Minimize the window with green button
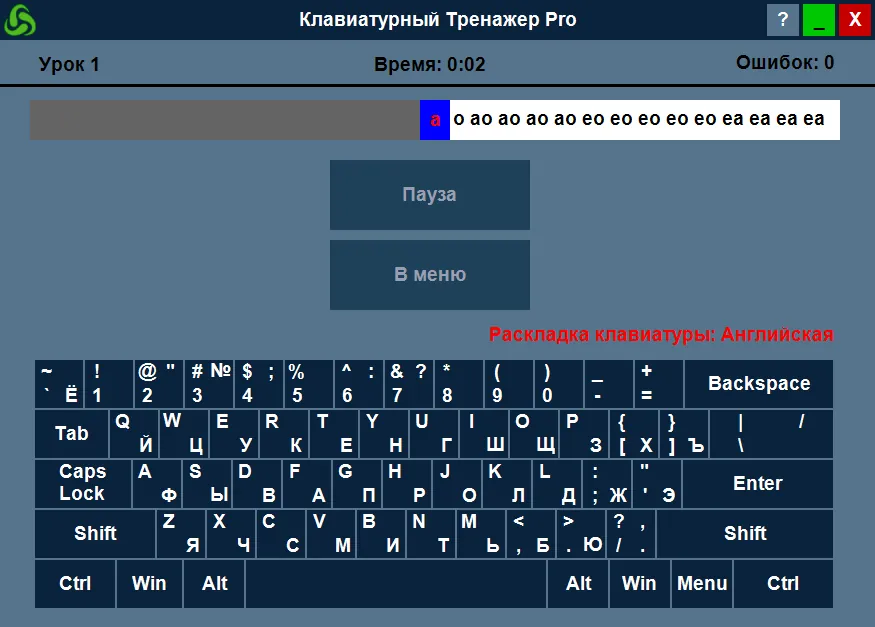This screenshot has width=875, height=627. [x=818, y=20]
